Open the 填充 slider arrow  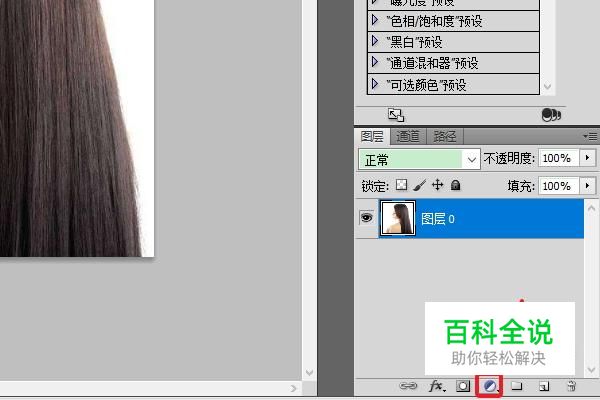[587, 186]
